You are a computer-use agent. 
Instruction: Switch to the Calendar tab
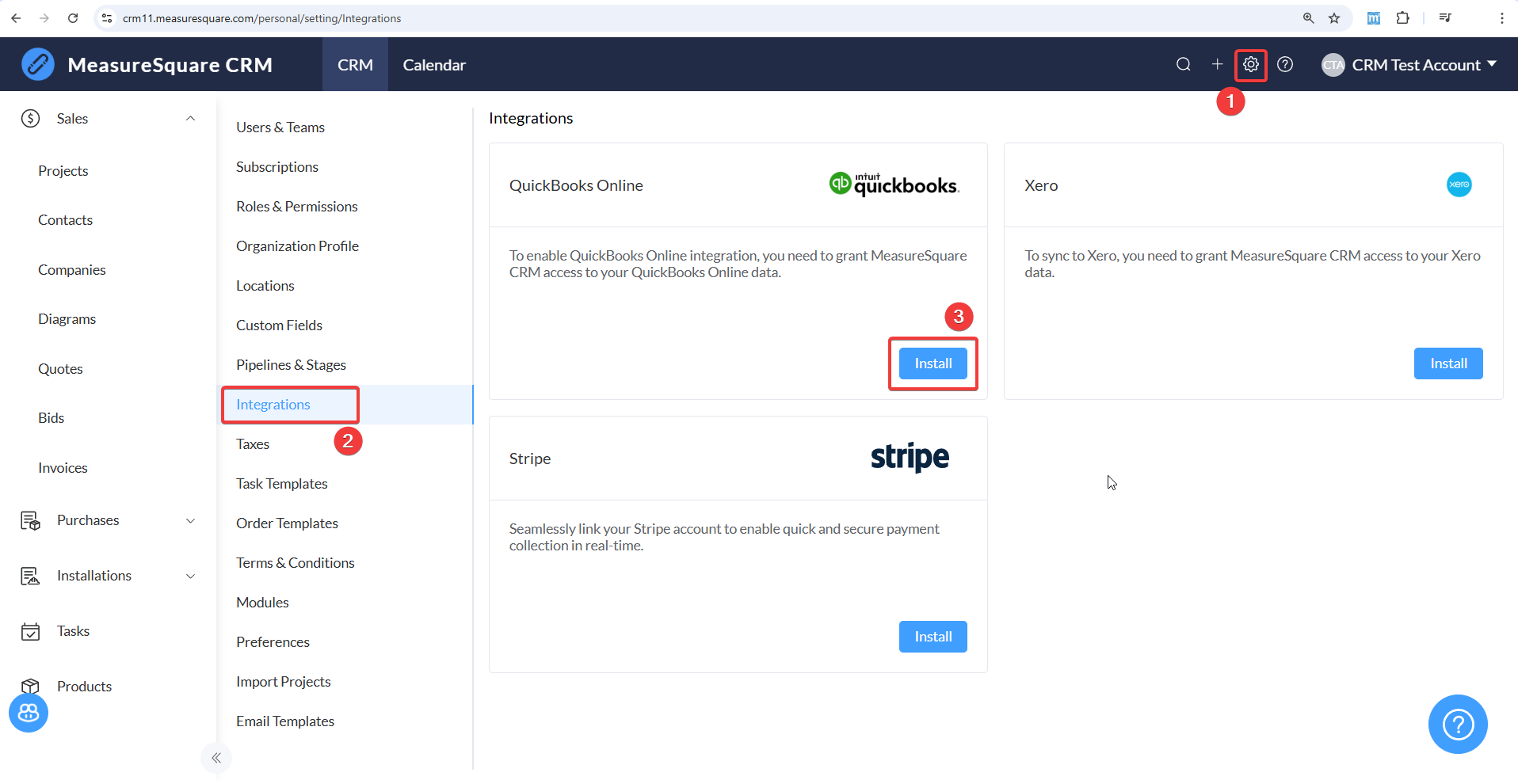(434, 65)
